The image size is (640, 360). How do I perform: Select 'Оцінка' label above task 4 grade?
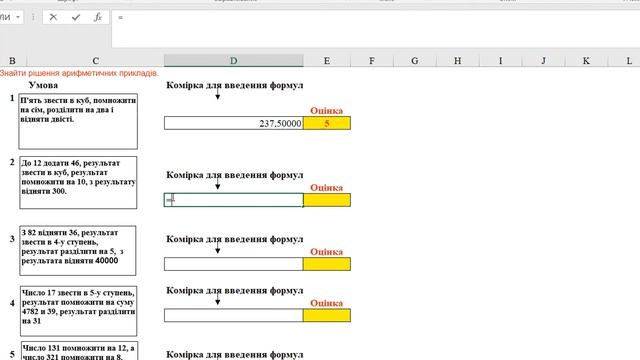tap(327, 303)
